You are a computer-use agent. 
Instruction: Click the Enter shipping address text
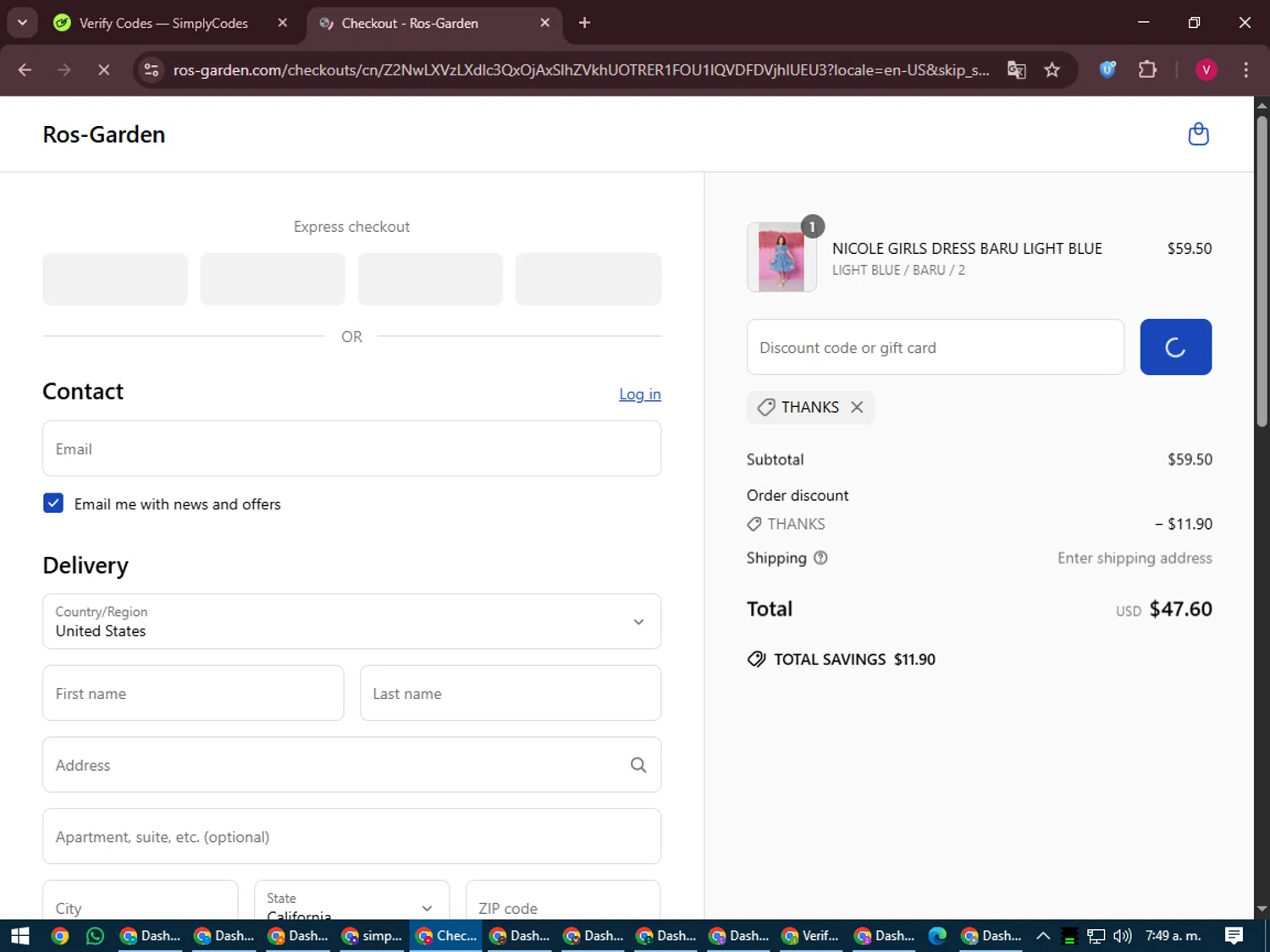tap(1135, 558)
